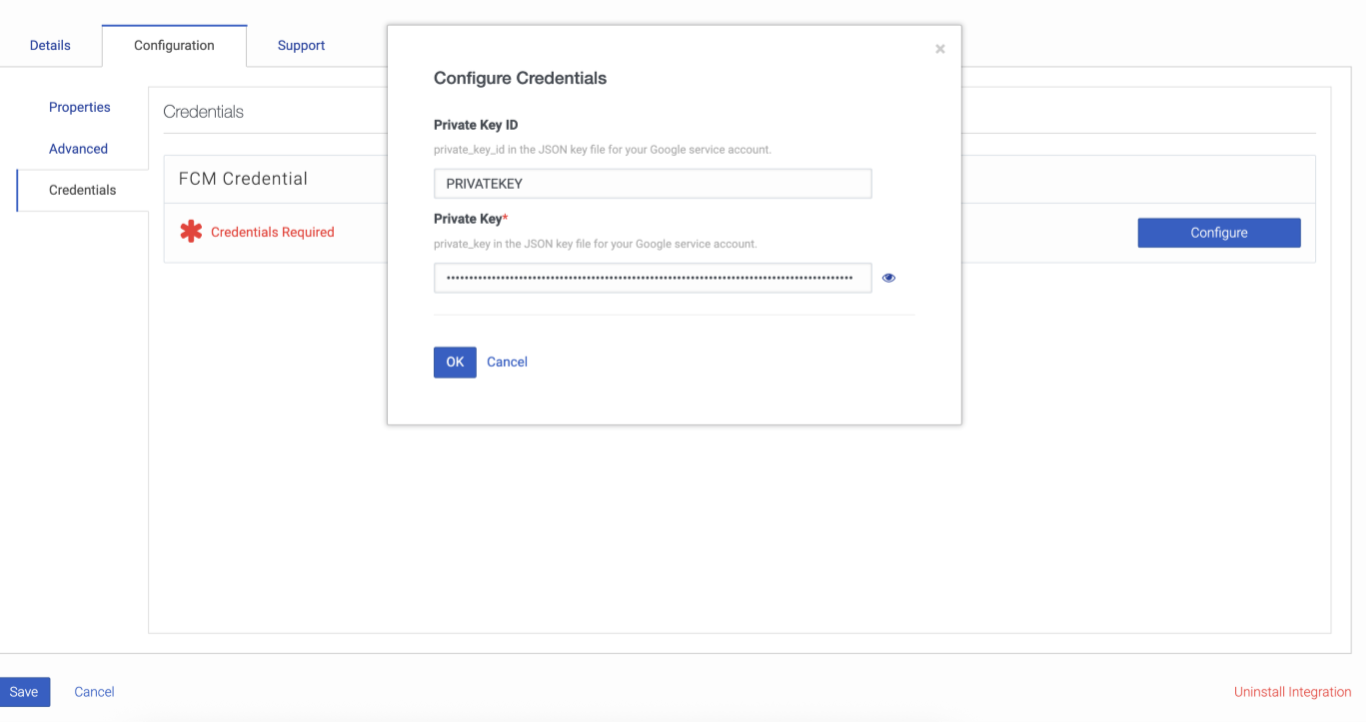Cancel the Configure Credentials dialog
Viewport: 1366px width, 722px height.
click(x=507, y=362)
